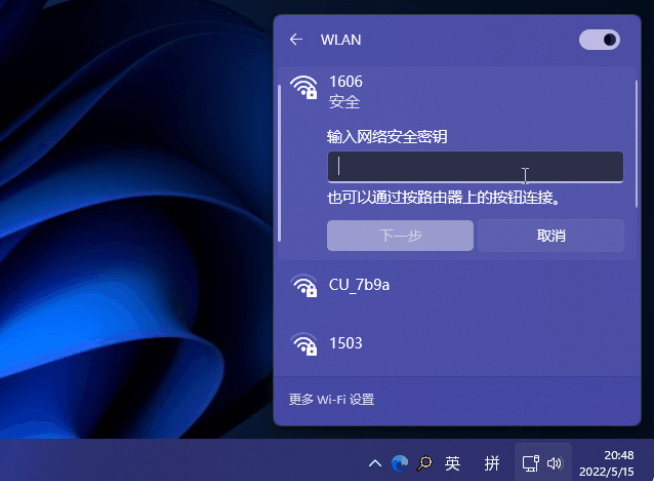
Task: Click the magnifier icon in tray
Action: pos(425,463)
